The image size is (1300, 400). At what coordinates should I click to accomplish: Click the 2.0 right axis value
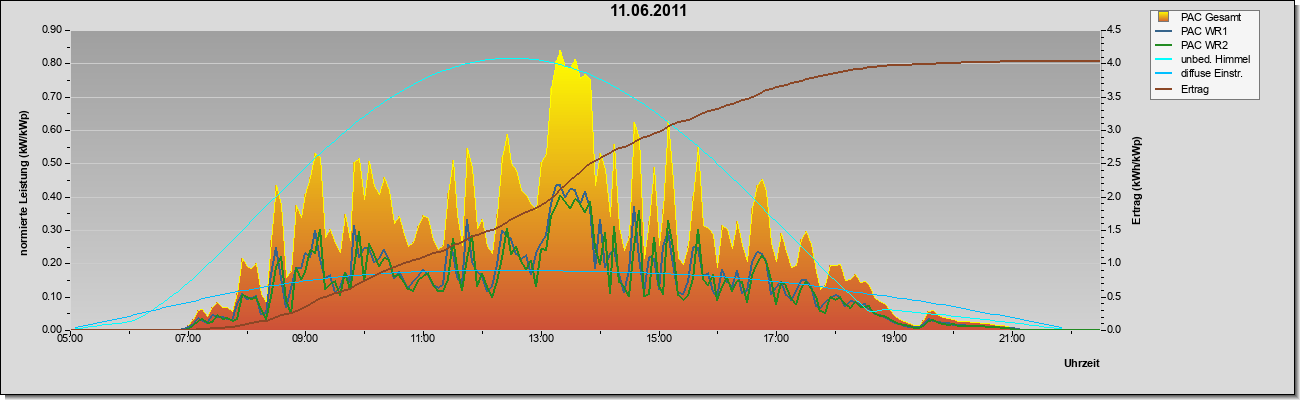(x=1112, y=197)
